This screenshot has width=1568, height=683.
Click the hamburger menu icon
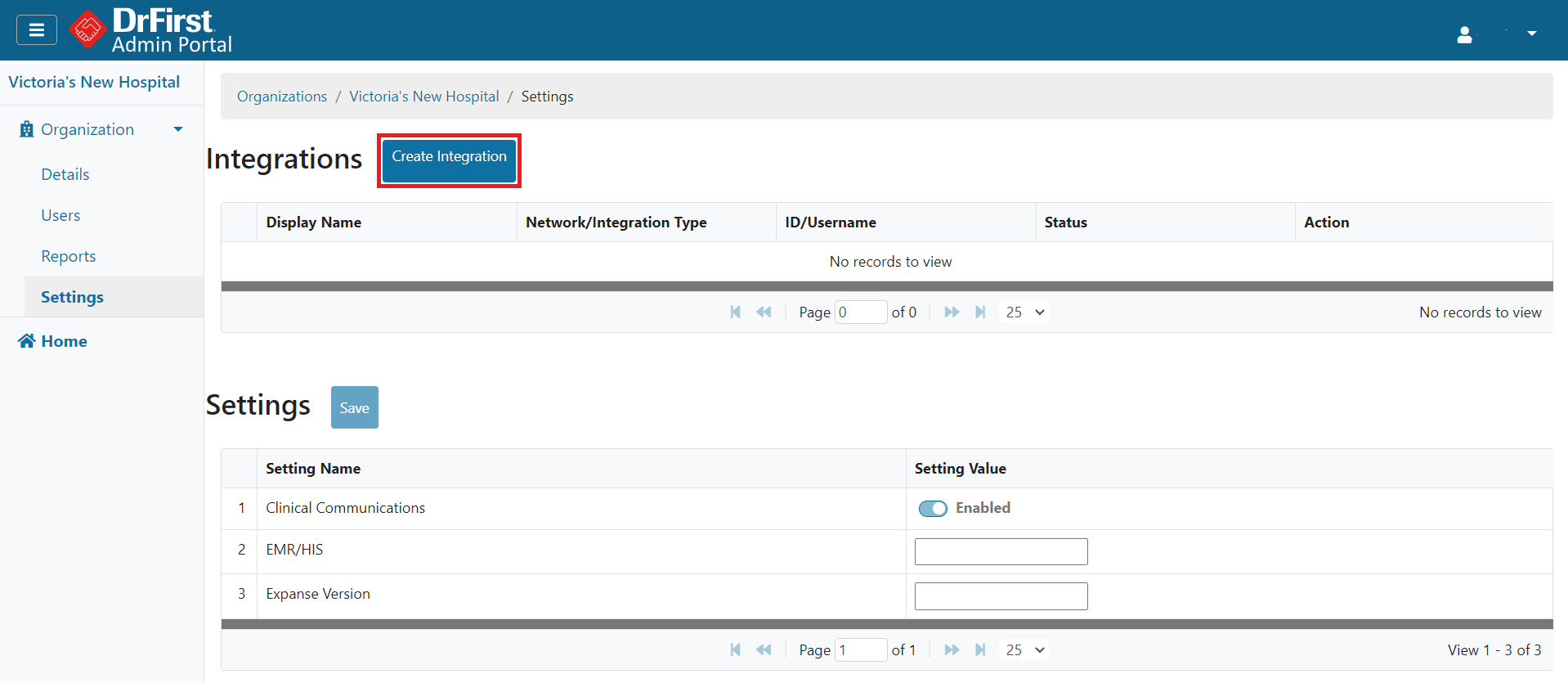coord(37,30)
